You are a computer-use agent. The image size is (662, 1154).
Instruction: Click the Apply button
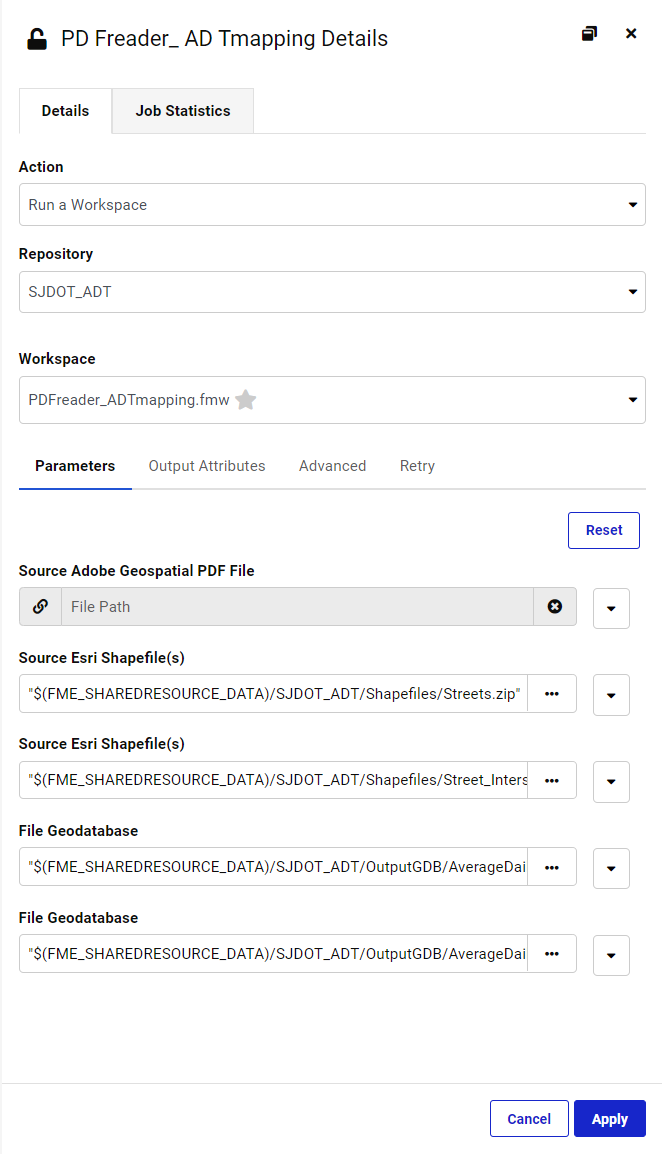click(x=610, y=1119)
